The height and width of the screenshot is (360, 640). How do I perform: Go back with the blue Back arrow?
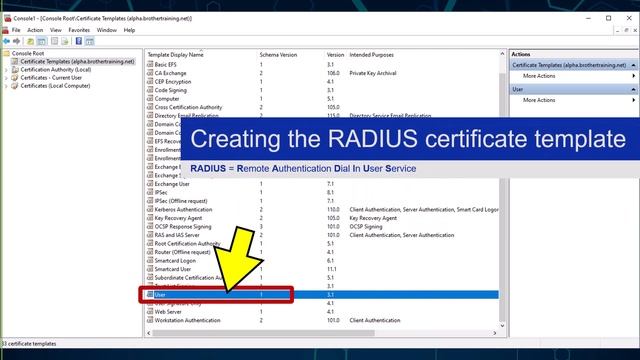(x=7, y=41)
